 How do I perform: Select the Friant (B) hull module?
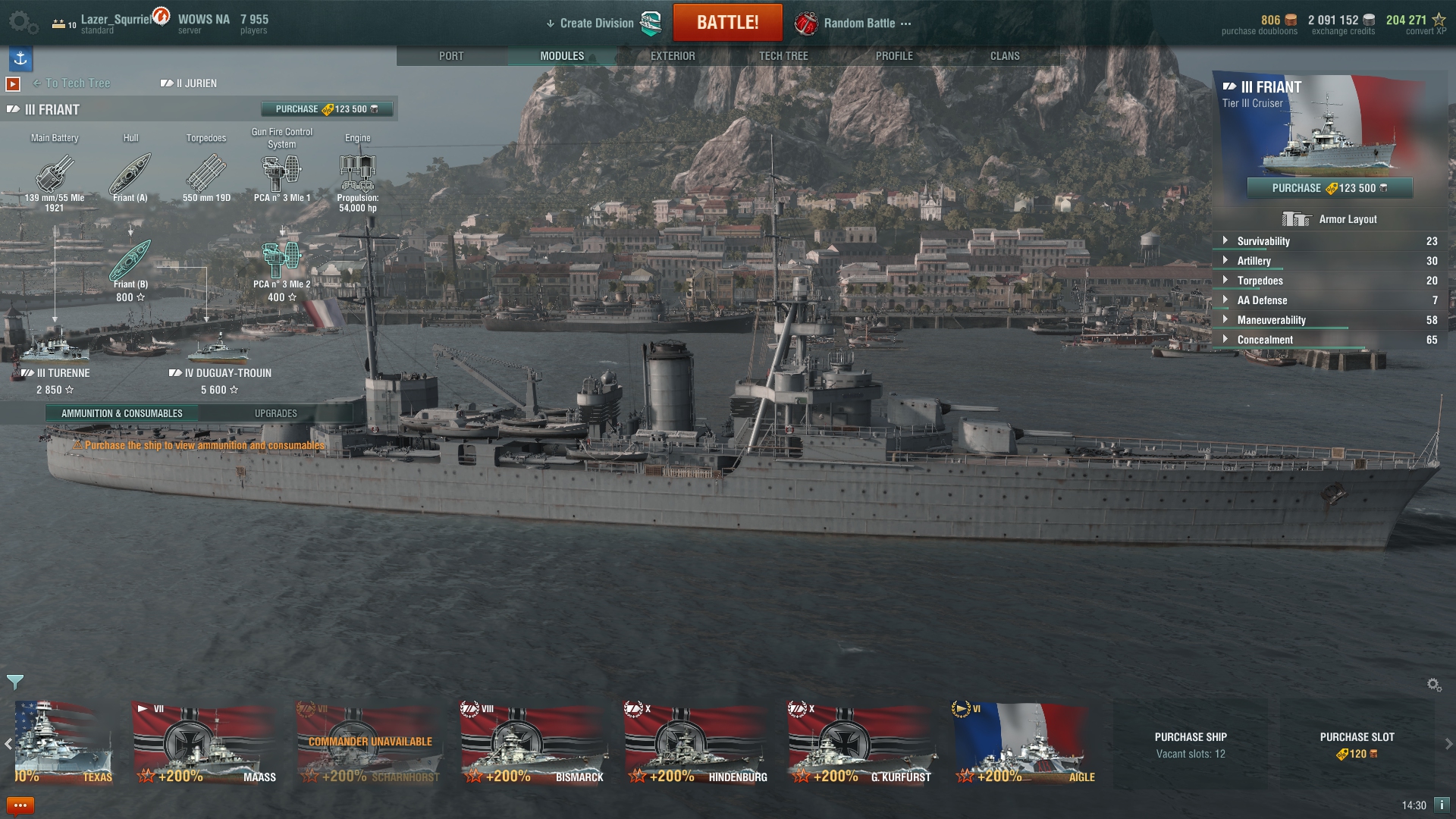tap(130, 271)
